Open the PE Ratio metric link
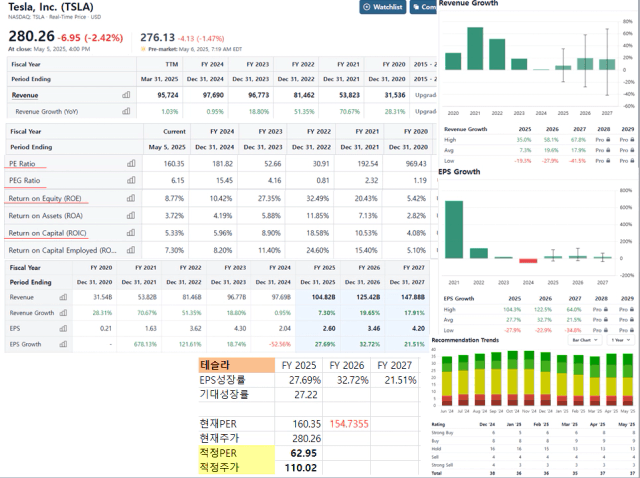 [x=22, y=164]
